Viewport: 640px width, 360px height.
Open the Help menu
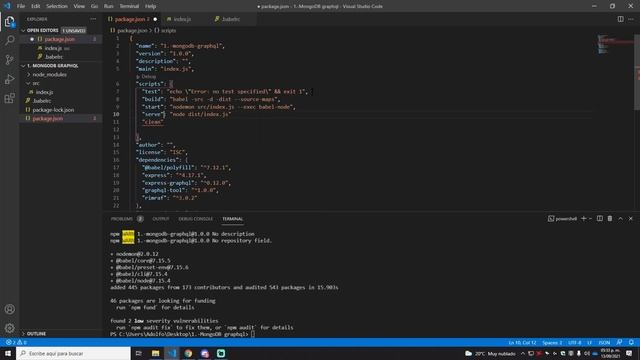click(151, 6)
